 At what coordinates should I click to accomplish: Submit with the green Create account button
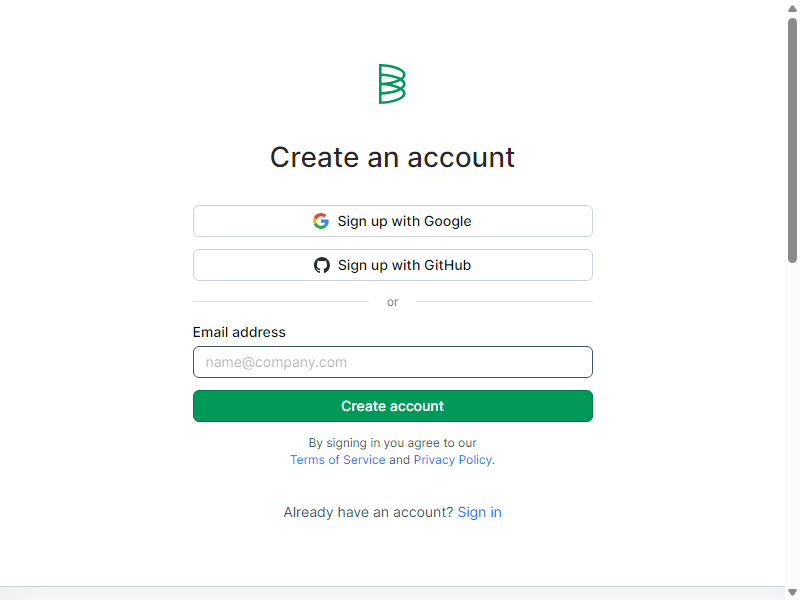coord(392,406)
